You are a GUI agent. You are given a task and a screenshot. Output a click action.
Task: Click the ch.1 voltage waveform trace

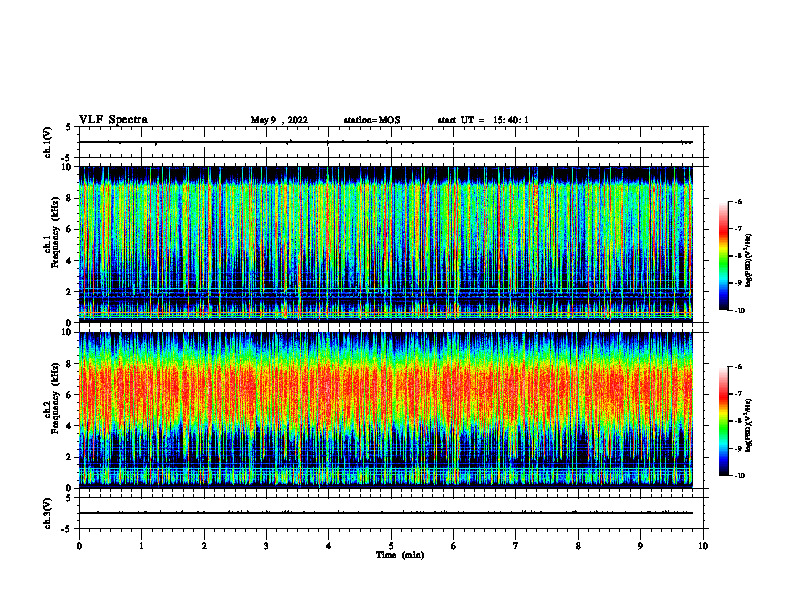(385, 142)
